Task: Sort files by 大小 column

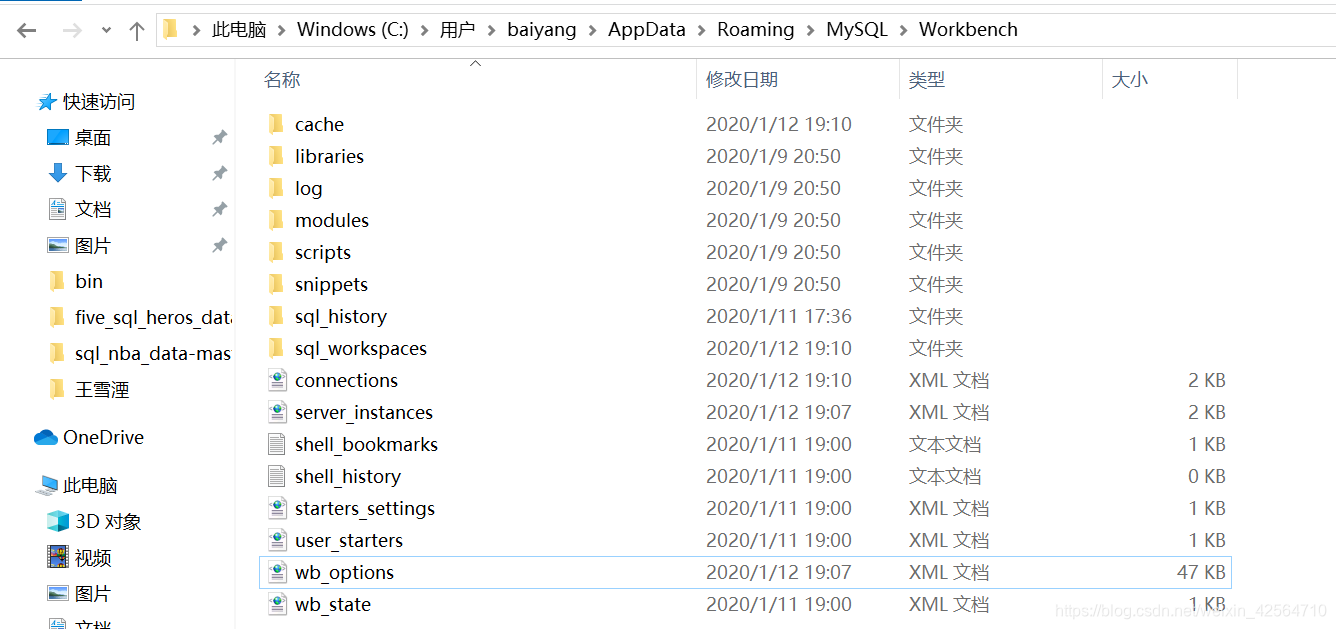Action: coord(1130,80)
